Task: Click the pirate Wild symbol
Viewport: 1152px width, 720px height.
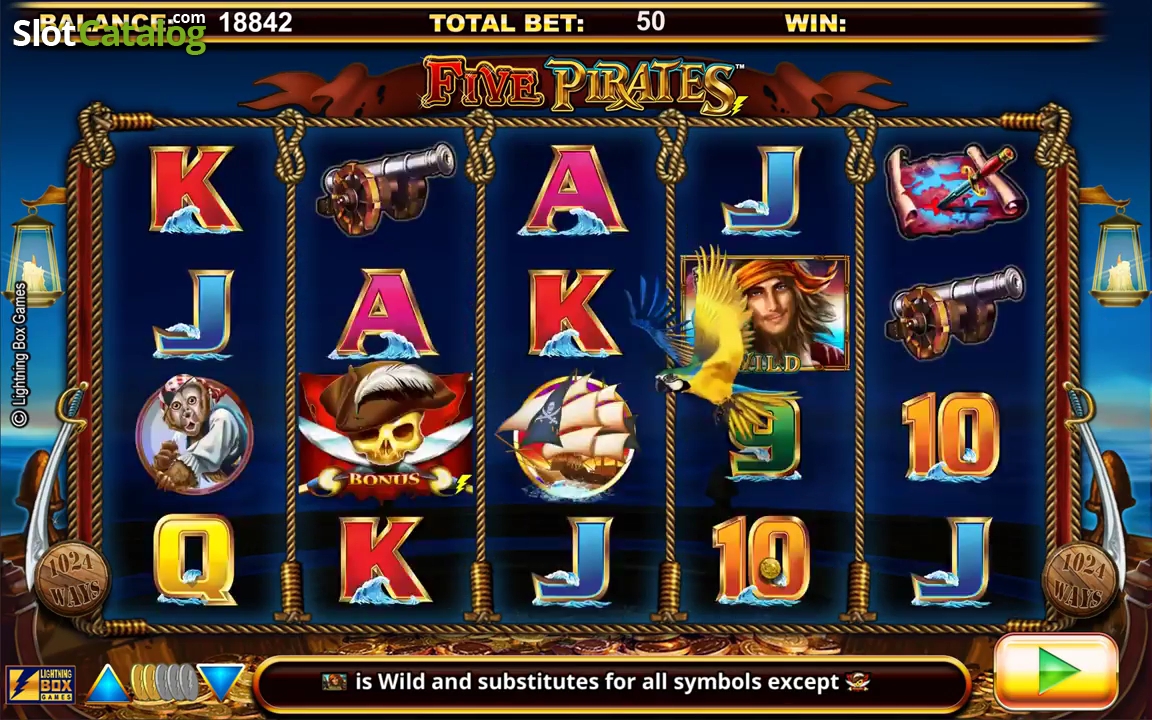Action: (x=766, y=313)
